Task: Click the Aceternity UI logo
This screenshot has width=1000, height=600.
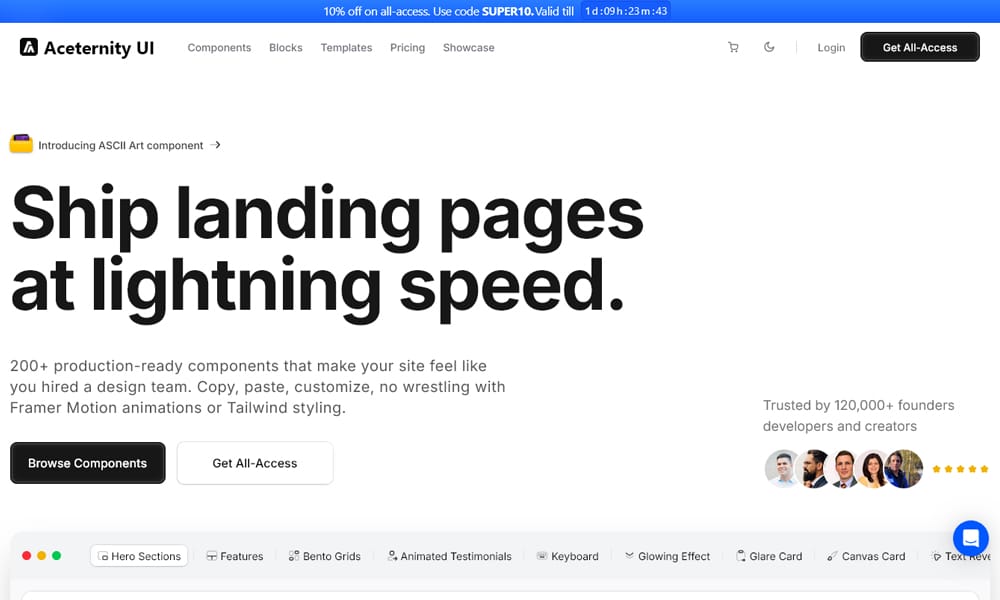Action: click(86, 47)
